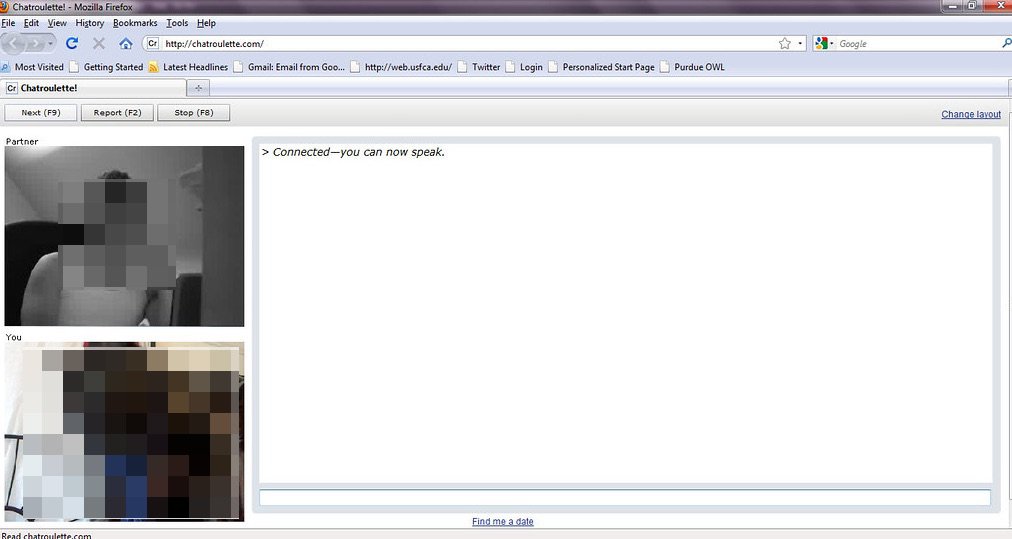The width and height of the screenshot is (1012, 539).
Task: Open the Help menu
Action: pos(206,23)
